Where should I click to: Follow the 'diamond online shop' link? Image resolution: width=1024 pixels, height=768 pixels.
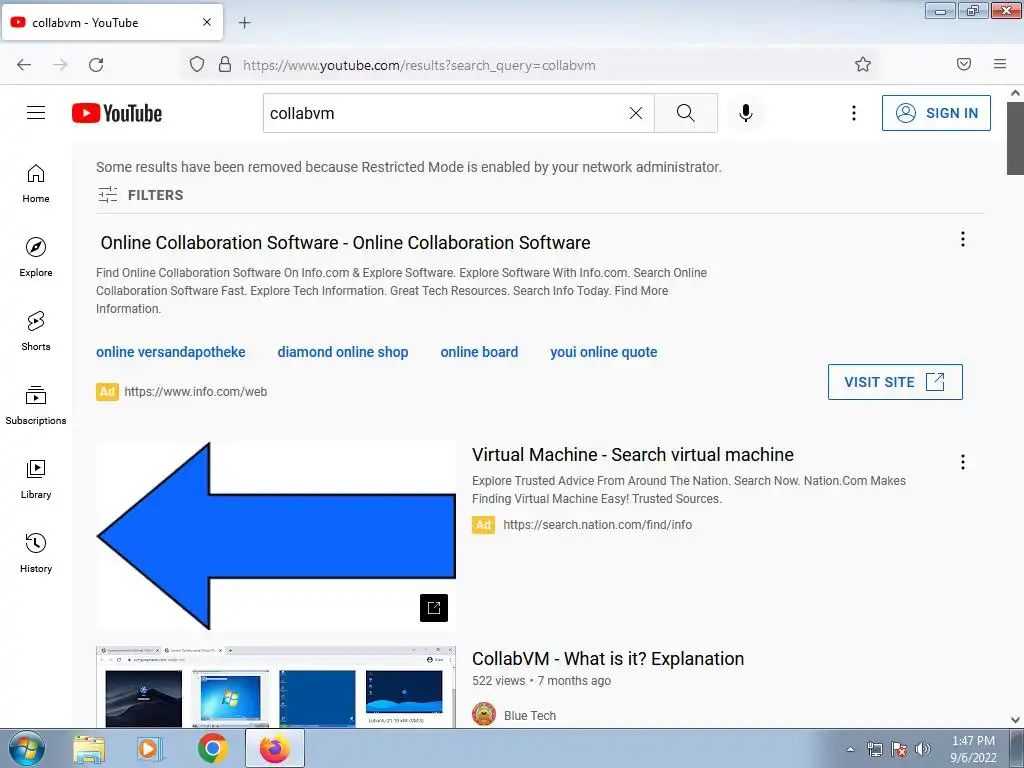(x=343, y=352)
